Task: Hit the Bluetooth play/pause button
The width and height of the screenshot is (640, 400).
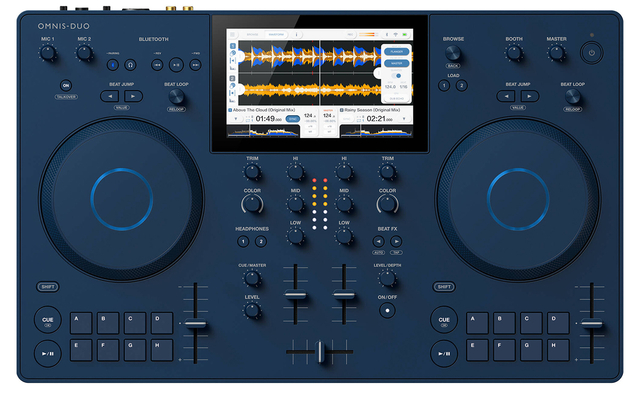Action: (x=176, y=64)
